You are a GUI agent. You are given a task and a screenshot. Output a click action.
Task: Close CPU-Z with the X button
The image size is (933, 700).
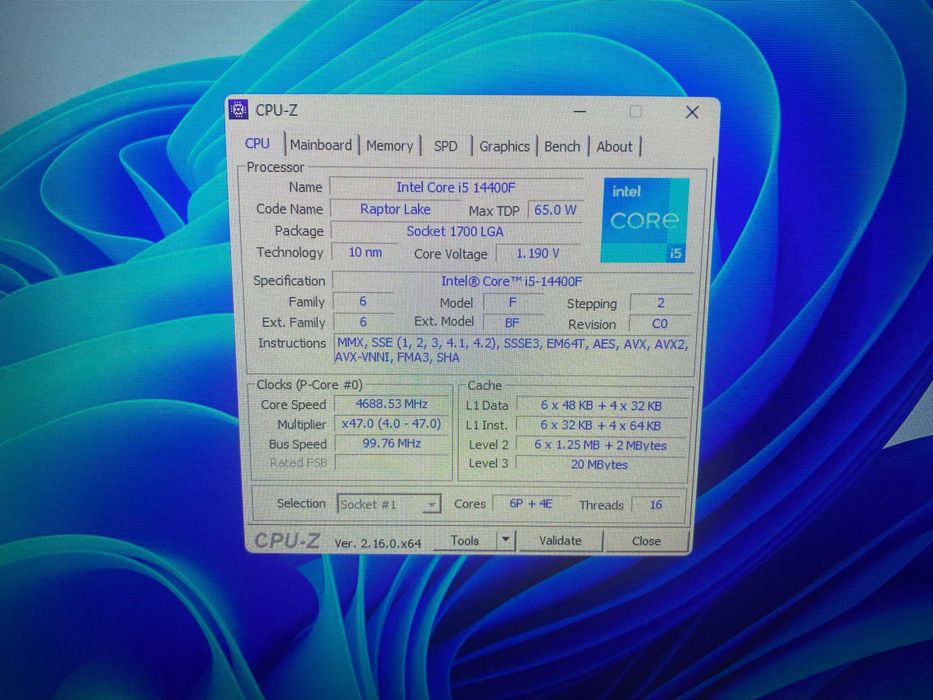click(691, 112)
